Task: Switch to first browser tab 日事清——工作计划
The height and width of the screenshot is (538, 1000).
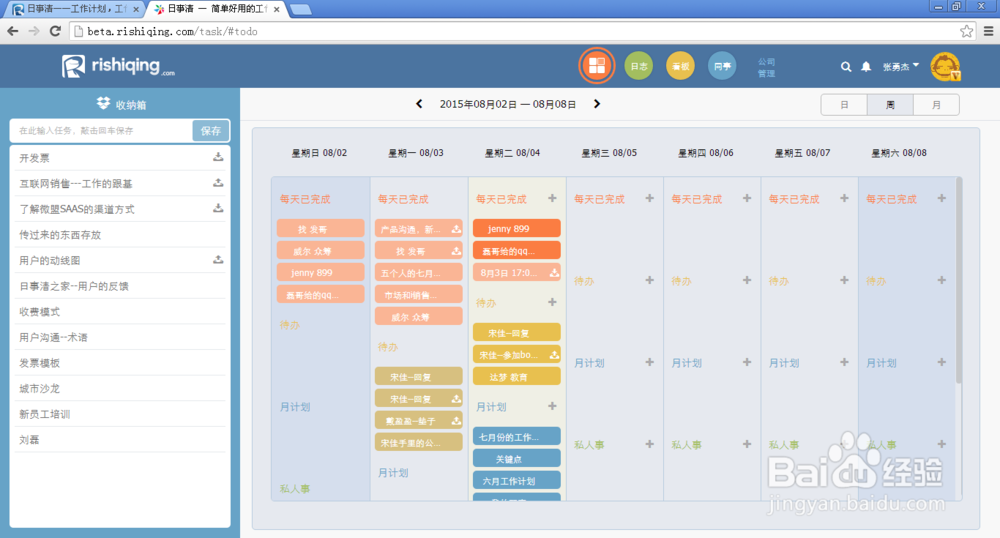Action: pyautogui.click(x=75, y=9)
